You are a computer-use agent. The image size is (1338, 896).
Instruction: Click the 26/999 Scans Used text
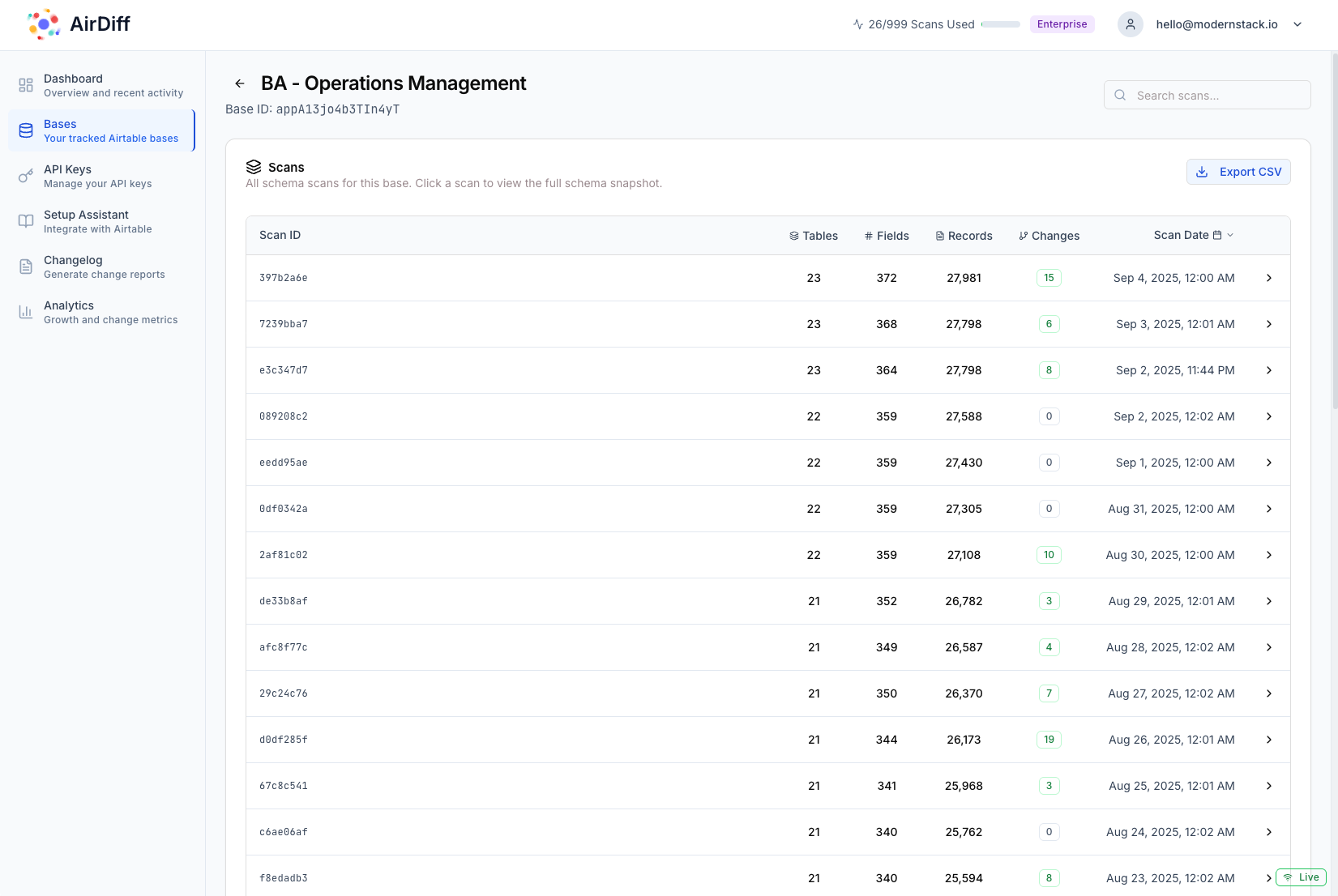pos(921,24)
